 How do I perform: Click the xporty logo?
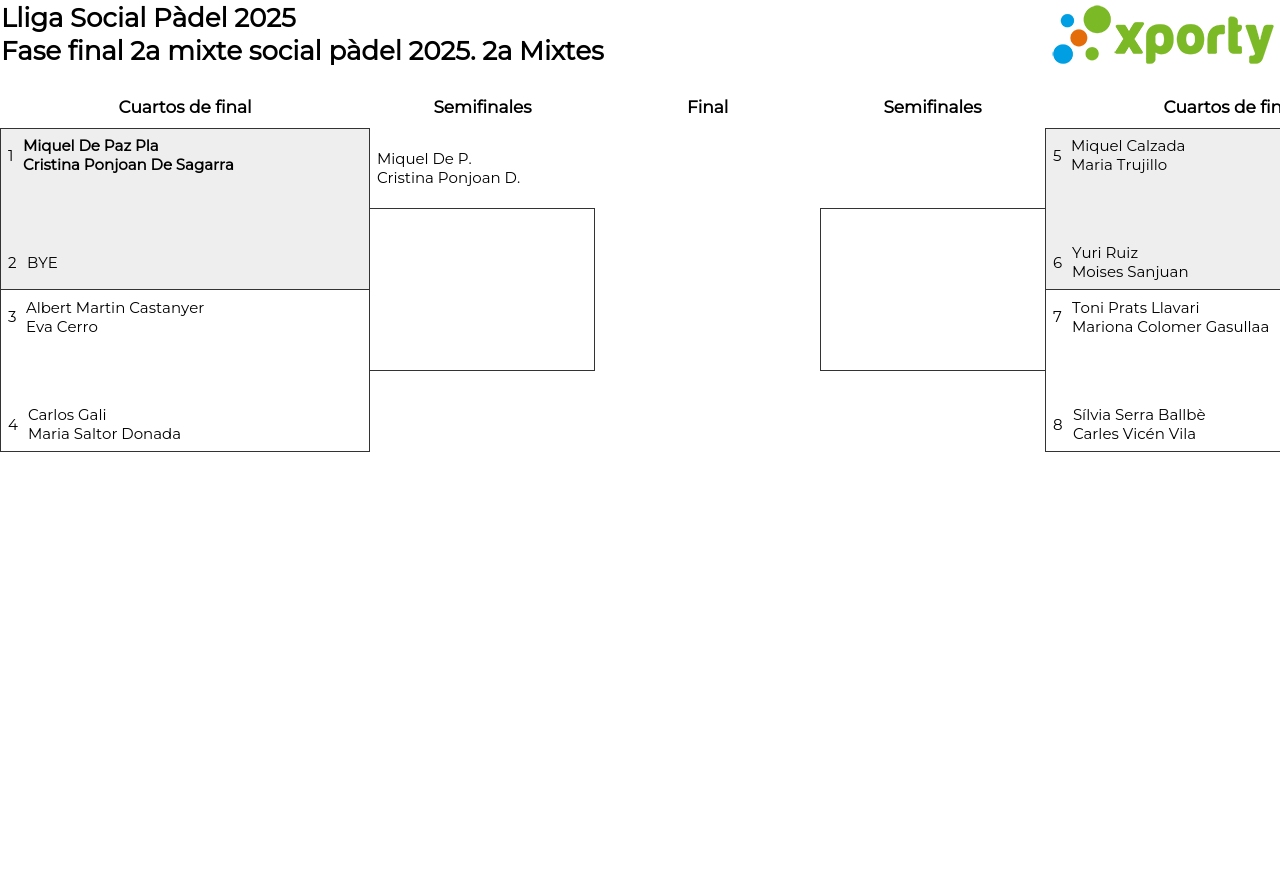click(1162, 36)
